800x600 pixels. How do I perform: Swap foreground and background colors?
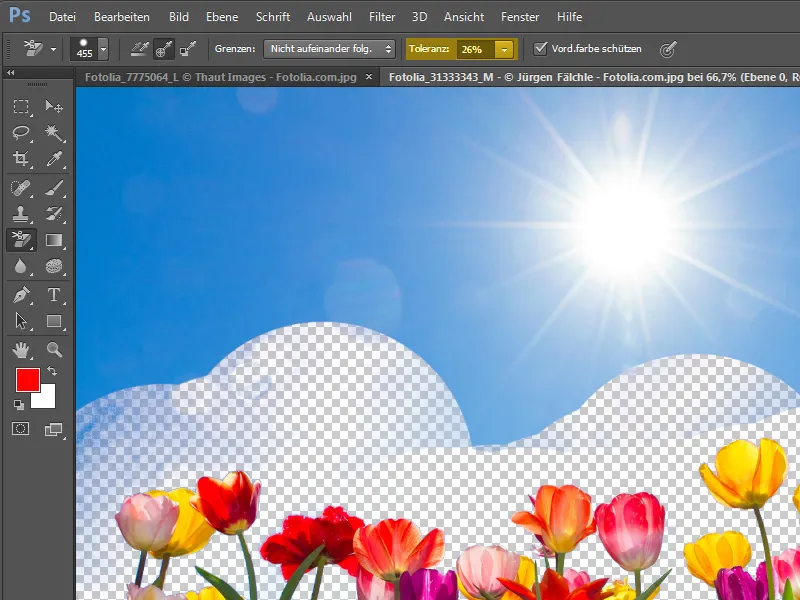(52, 371)
